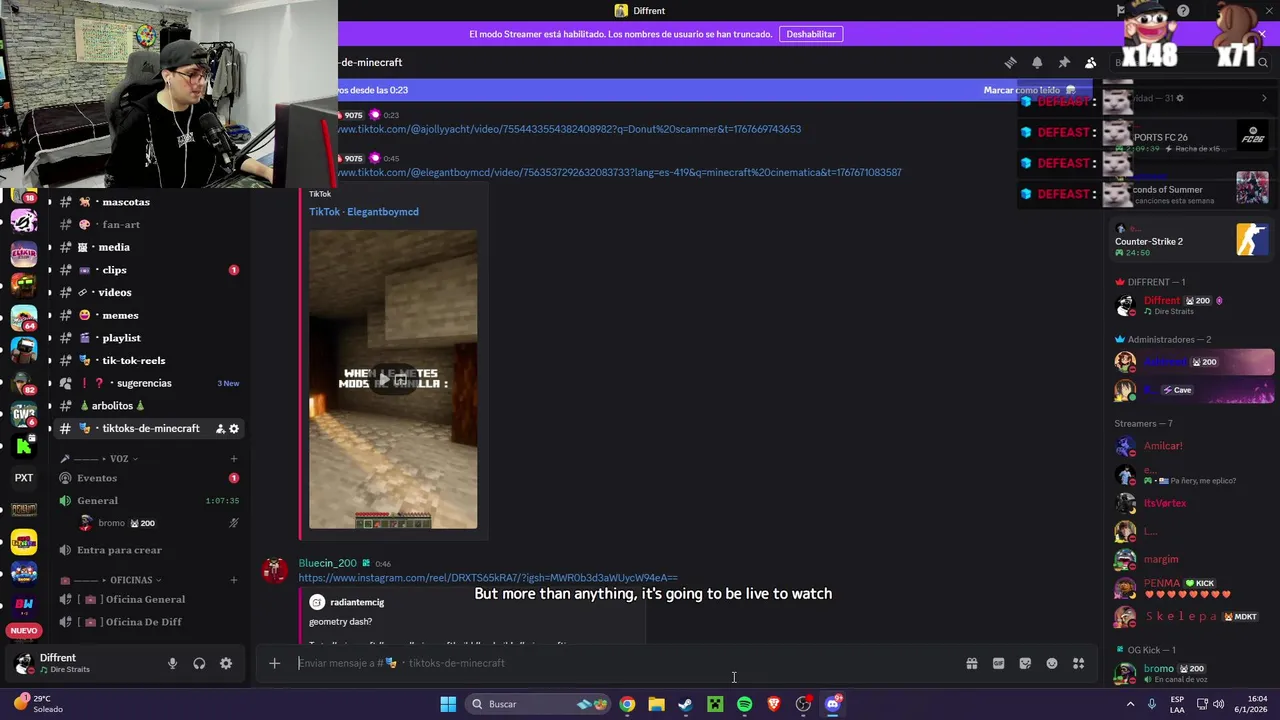Image resolution: width=1280 pixels, height=720 pixels.
Task: Mark channel as read (Marcar como leído)
Action: click(x=1029, y=90)
